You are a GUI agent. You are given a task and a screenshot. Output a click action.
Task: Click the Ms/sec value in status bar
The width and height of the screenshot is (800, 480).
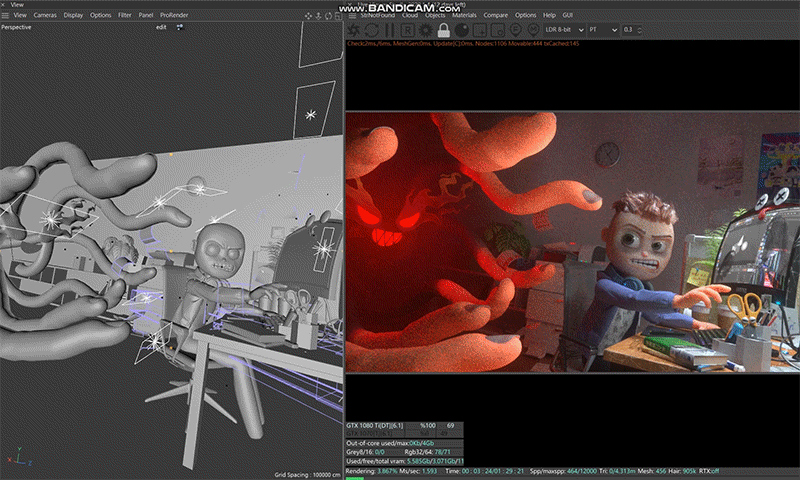click(418, 471)
